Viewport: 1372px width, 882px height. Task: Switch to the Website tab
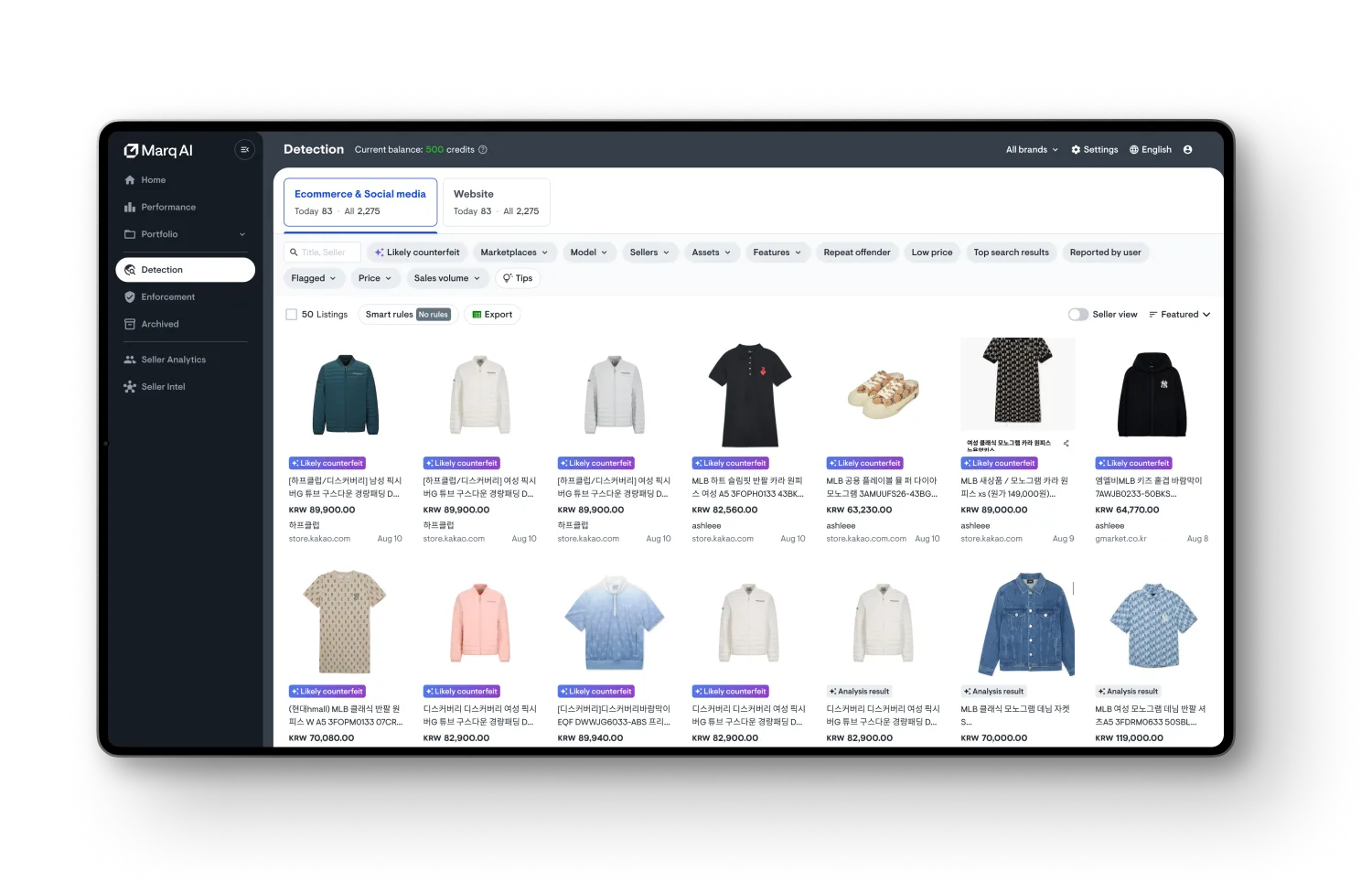click(x=495, y=201)
